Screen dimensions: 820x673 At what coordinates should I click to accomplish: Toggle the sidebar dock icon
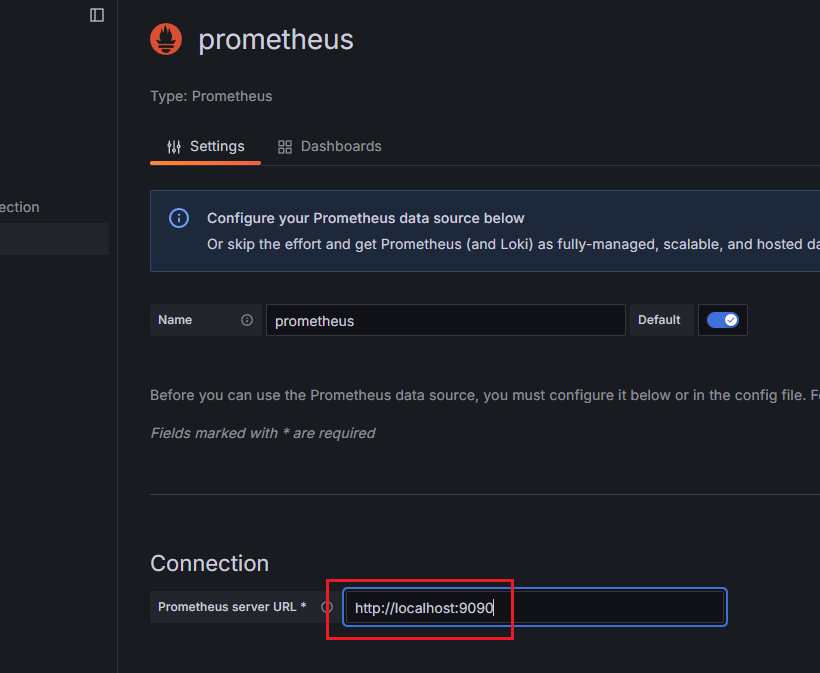click(x=97, y=15)
